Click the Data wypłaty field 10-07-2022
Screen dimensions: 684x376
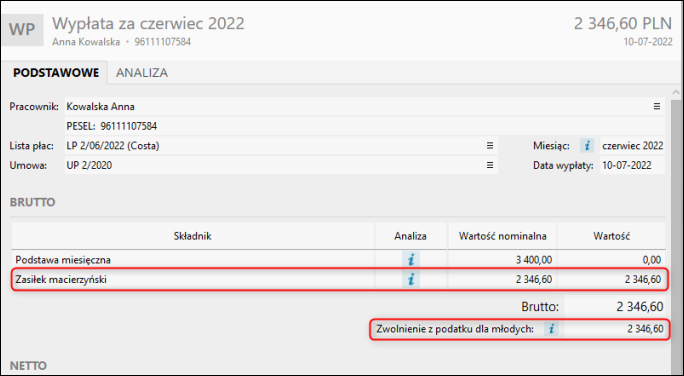pyautogui.click(x=633, y=165)
